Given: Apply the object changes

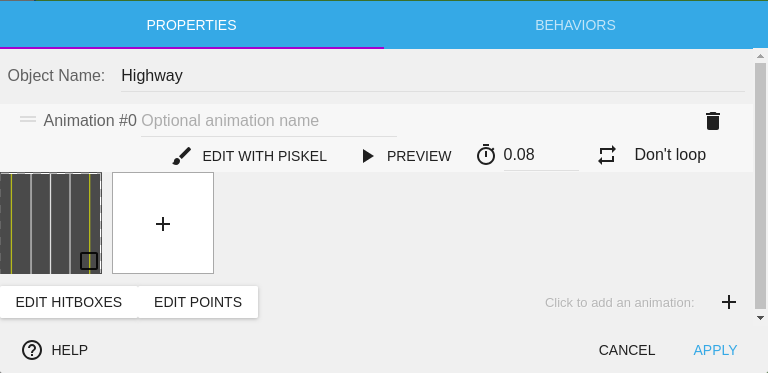Looking at the screenshot, I should coord(715,350).
